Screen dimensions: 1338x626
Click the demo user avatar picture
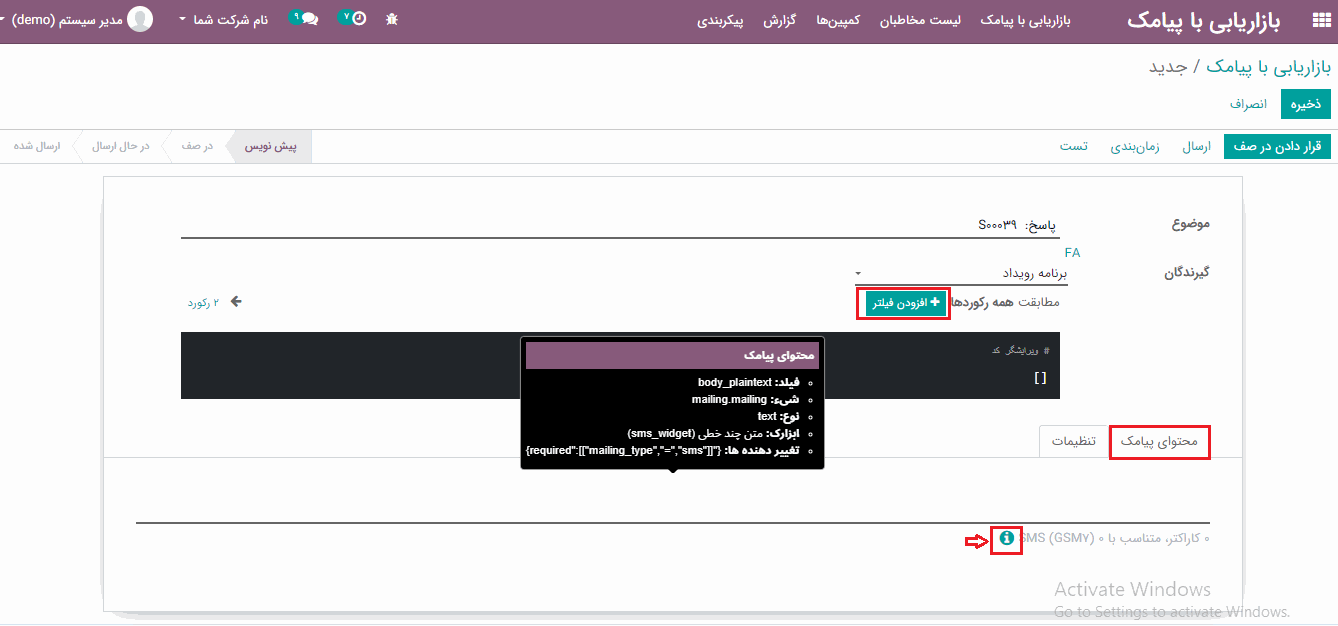[x=141, y=19]
